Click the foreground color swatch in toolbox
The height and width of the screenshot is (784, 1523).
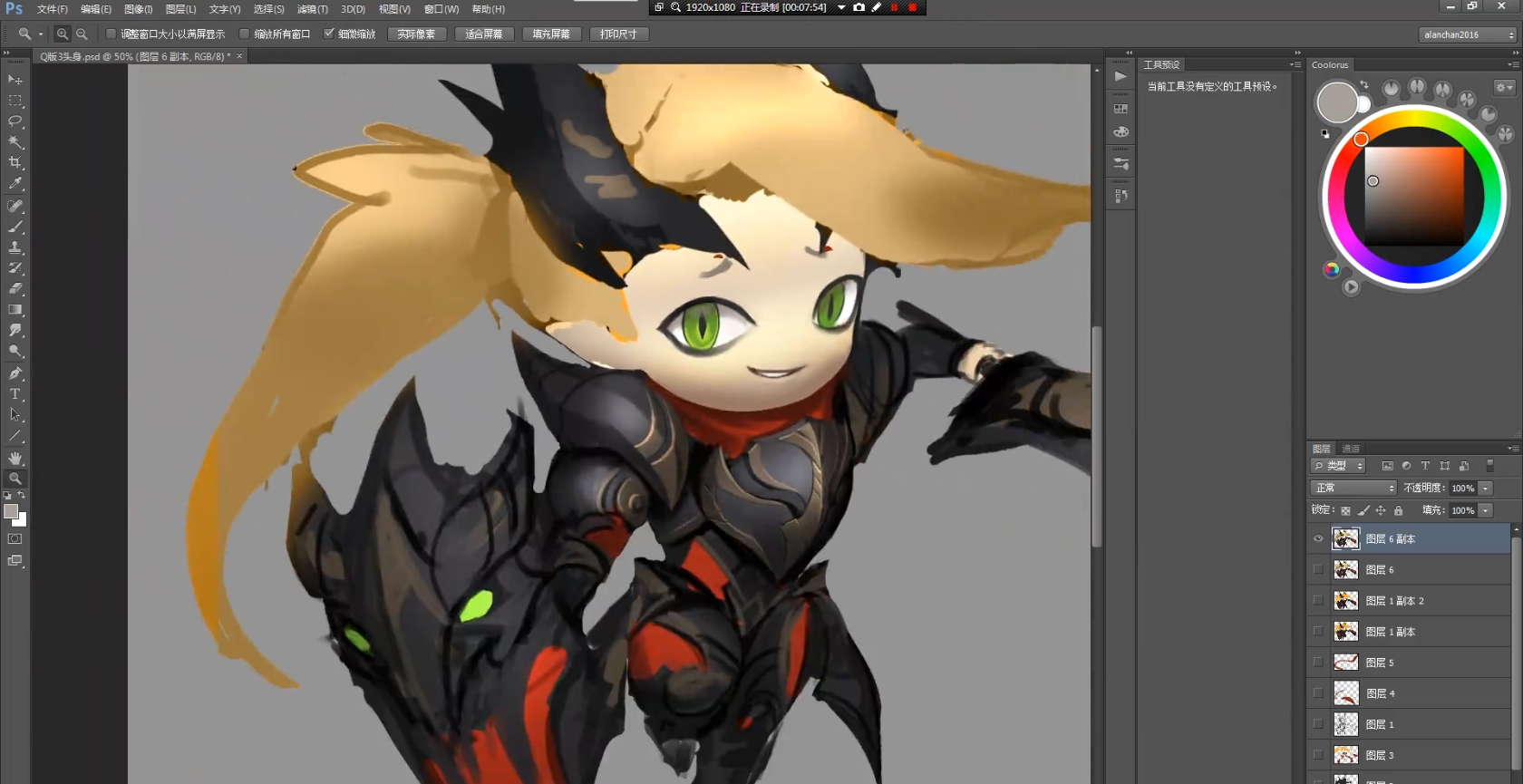click(11, 512)
